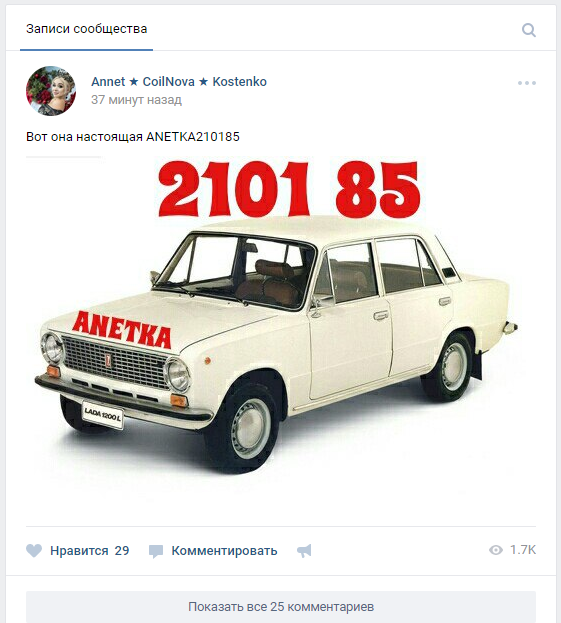Open search in community posts

[x=528, y=30]
